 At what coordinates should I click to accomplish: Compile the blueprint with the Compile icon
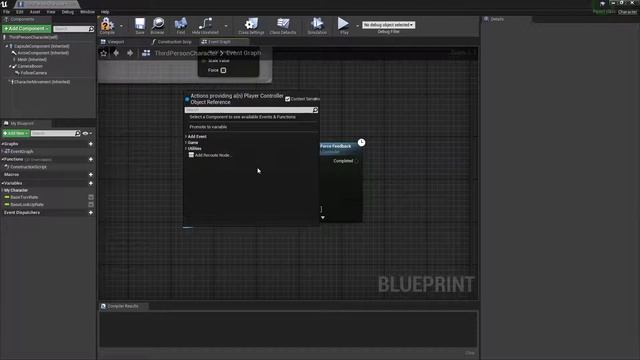[x=107, y=24]
